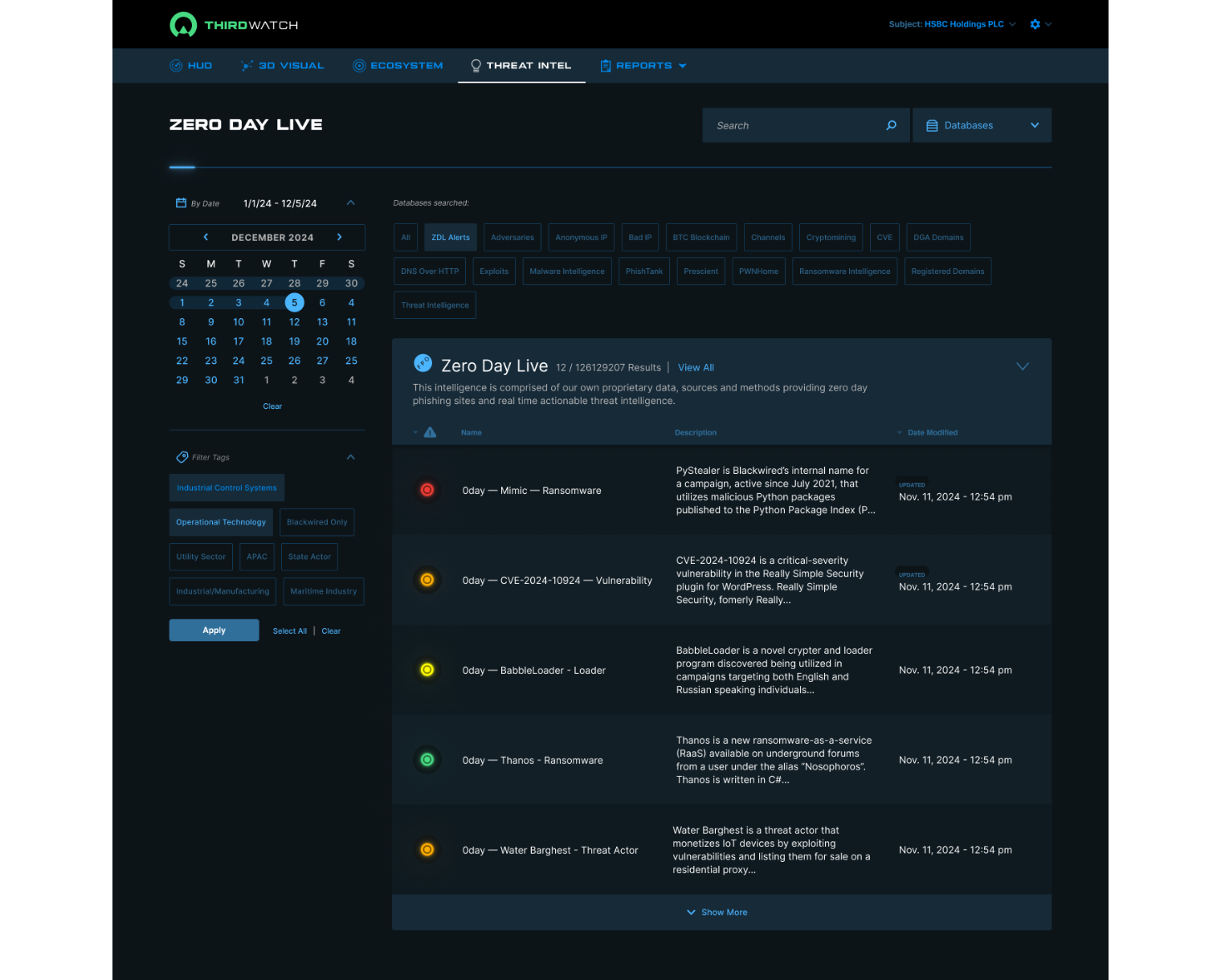Sort by the Date Modified column
Screen dimensions: 1221x980
(932, 432)
